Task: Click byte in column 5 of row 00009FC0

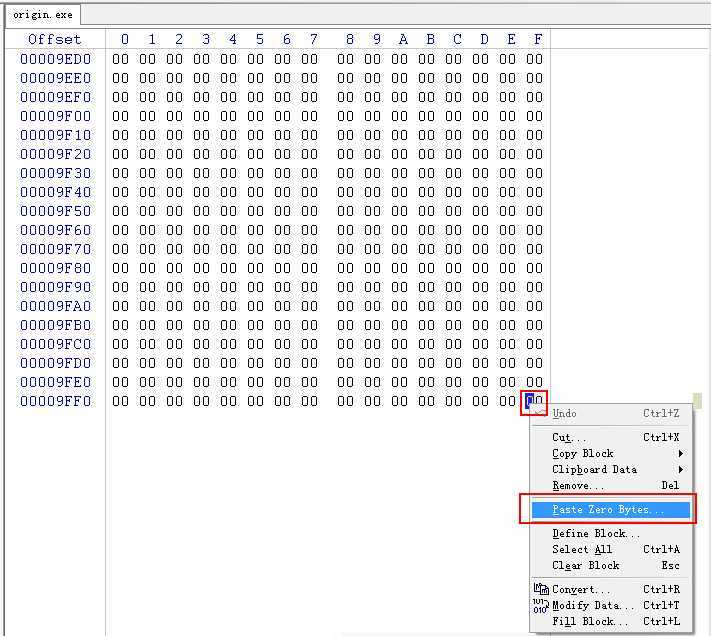Action: (x=256, y=345)
